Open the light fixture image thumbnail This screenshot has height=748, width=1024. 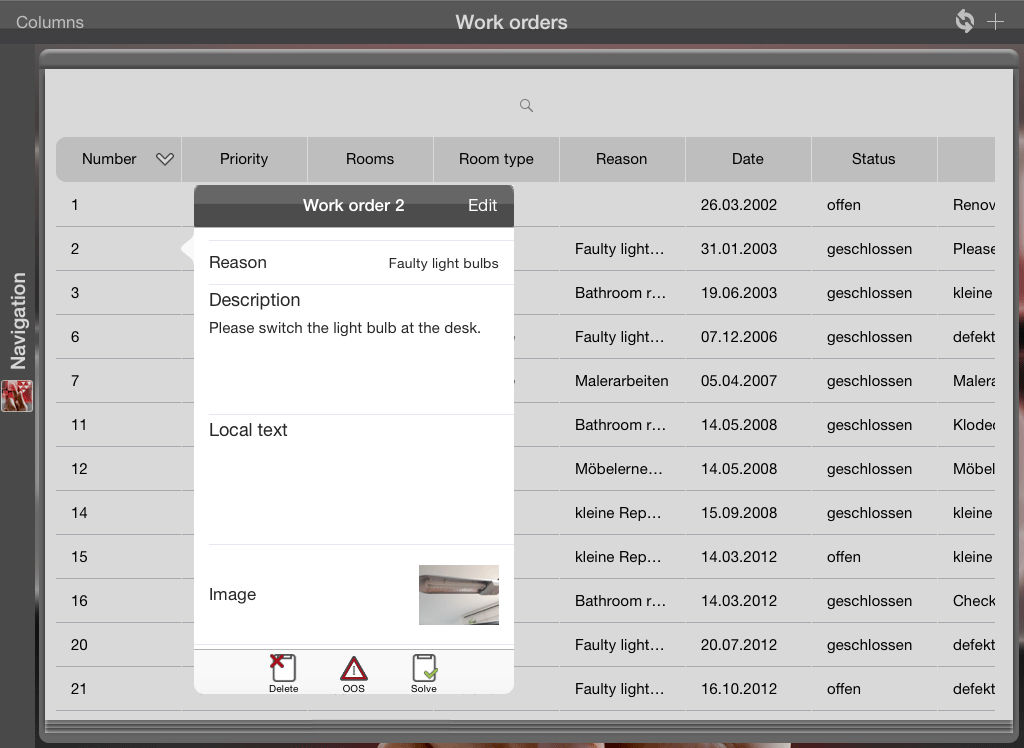[x=458, y=594]
